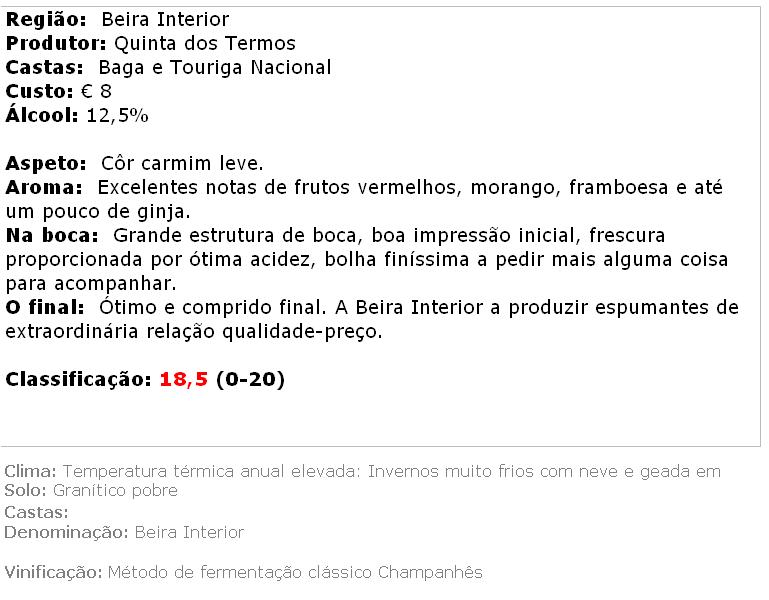The height and width of the screenshot is (600, 769).
Task: Click the Classificação label
Action: (78, 380)
